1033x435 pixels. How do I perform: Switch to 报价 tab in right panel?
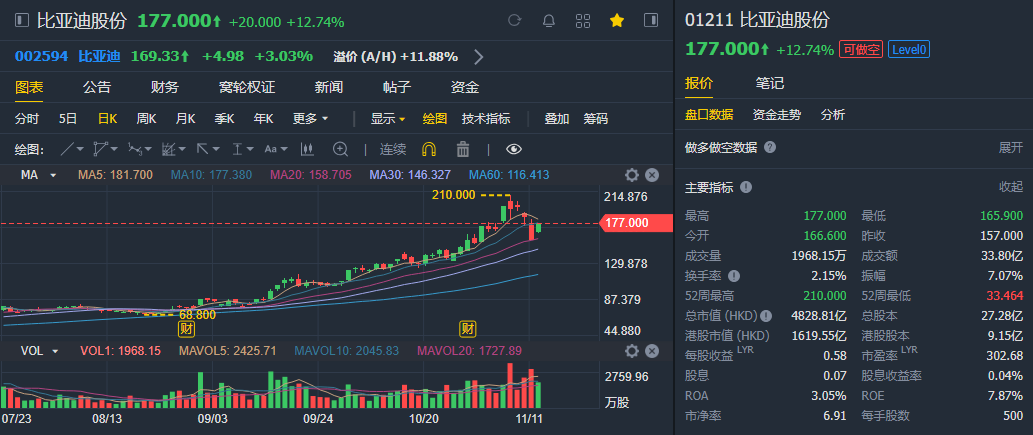click(x=699, y=83)
